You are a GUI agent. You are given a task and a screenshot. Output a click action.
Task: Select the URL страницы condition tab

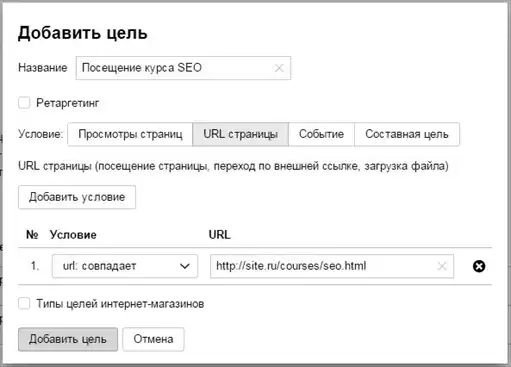click(x=240, y=134)
